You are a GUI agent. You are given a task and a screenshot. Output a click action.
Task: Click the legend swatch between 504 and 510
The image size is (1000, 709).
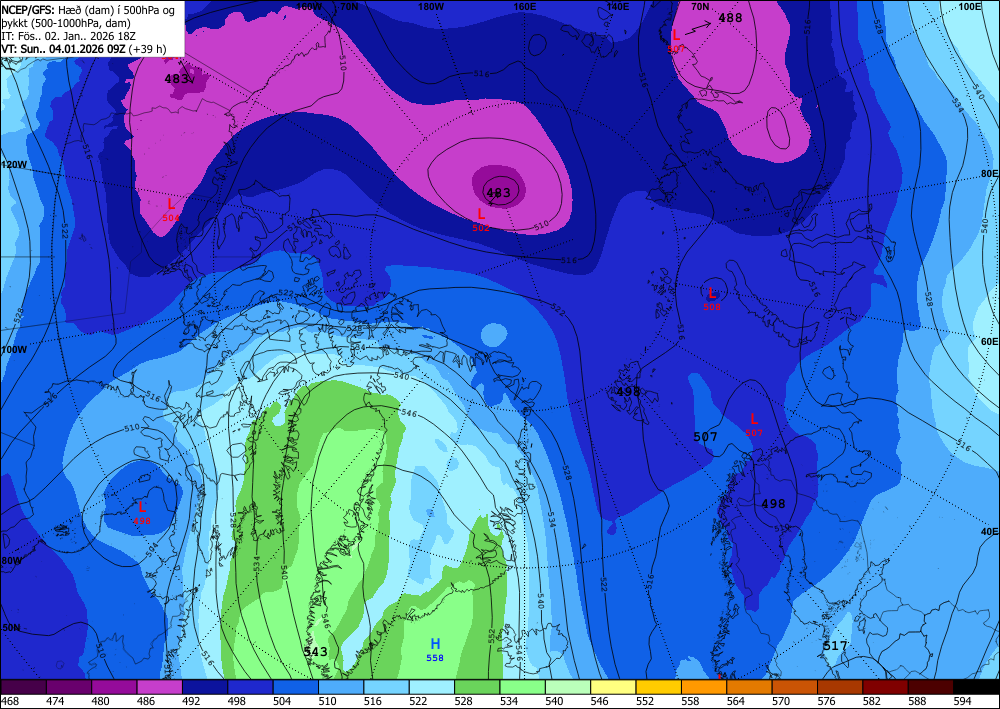pos(296,687)
